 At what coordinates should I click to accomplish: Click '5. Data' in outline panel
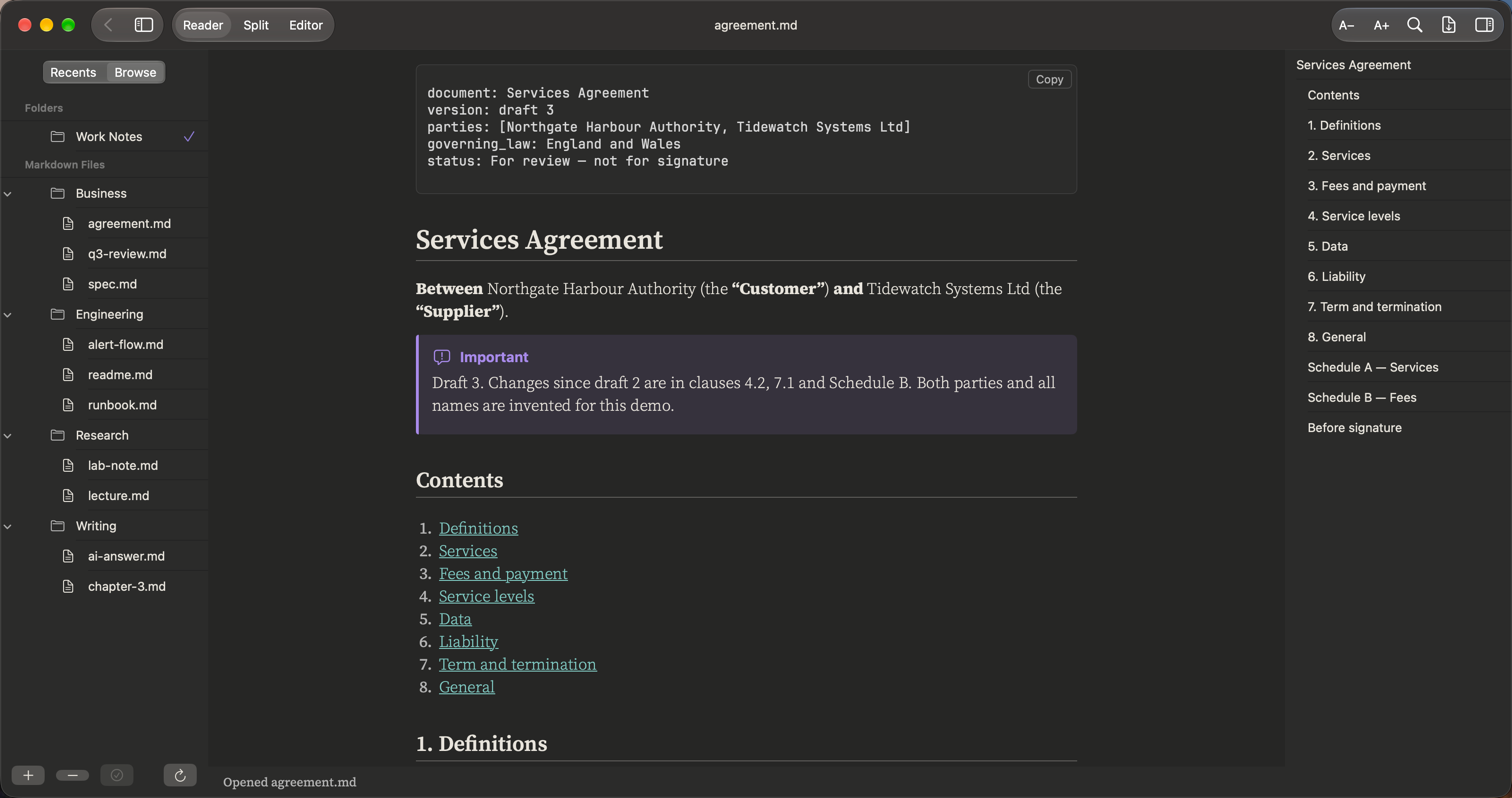[1327, 247]
